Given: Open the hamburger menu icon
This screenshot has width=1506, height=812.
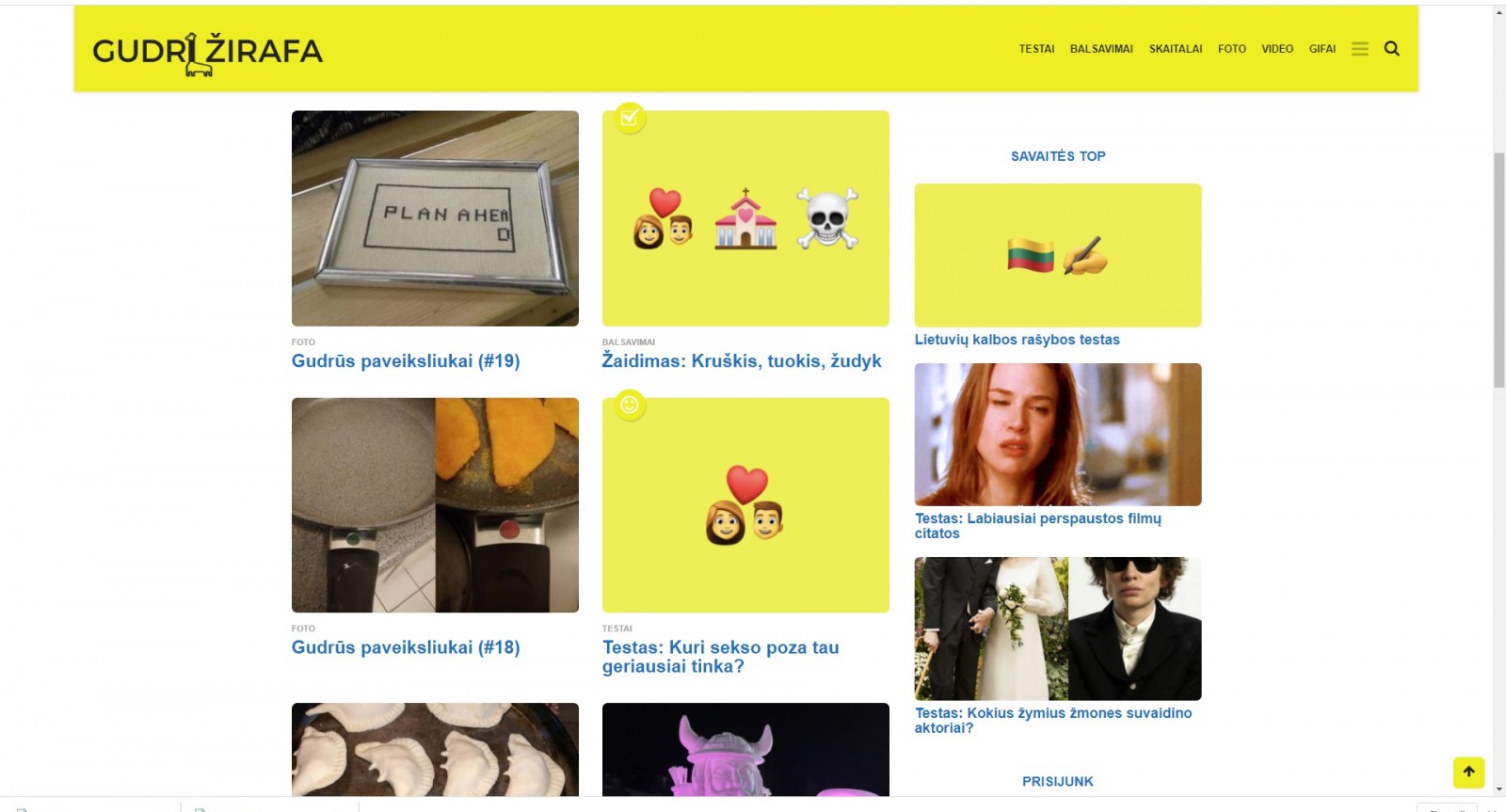Looking at the screenshot, I should tap(1359, 49).
